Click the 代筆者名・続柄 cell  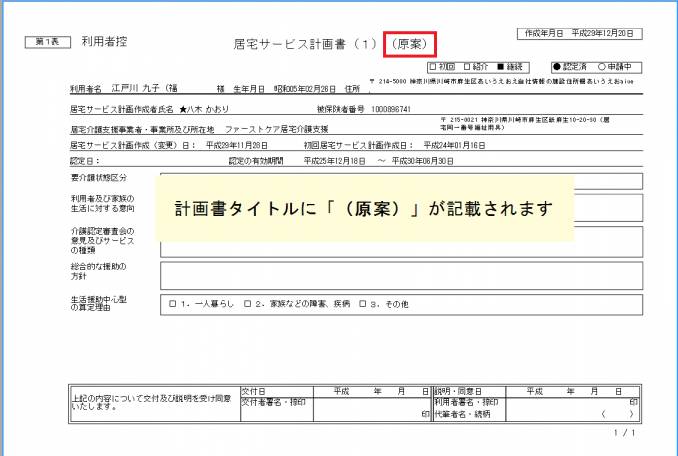568,413
